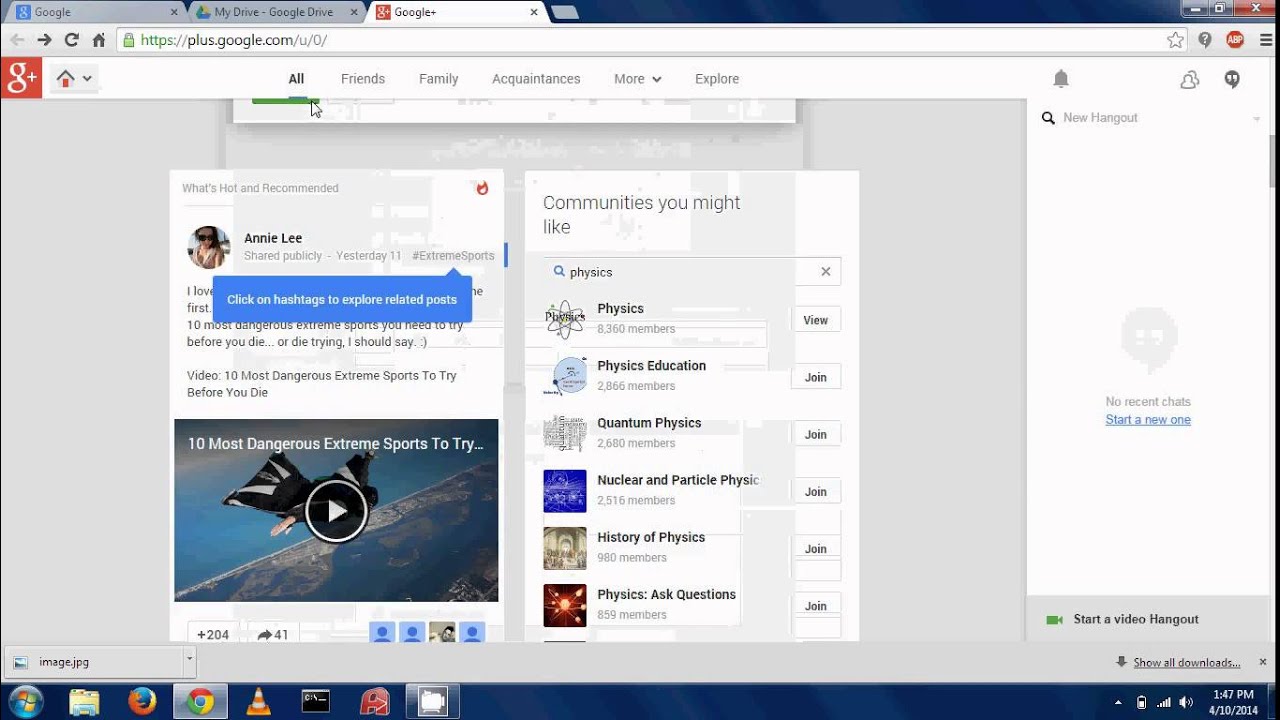The image size is (1280, 720).
Task: Open the Command Prompt taskbar icon
Action: (316, 702)
